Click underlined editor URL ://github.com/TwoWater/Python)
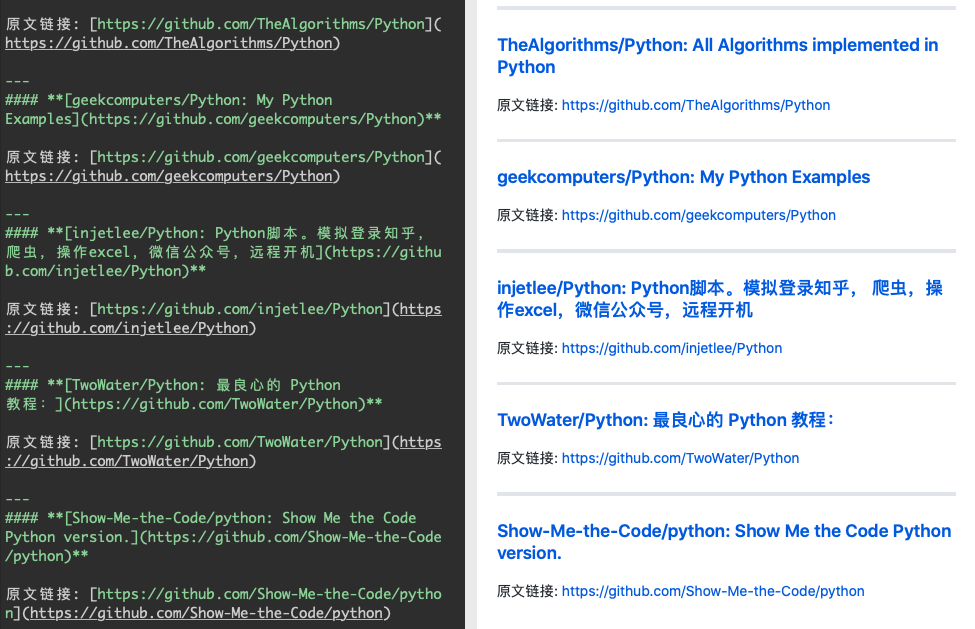This screenshot has width=975, height=629. 131,461
